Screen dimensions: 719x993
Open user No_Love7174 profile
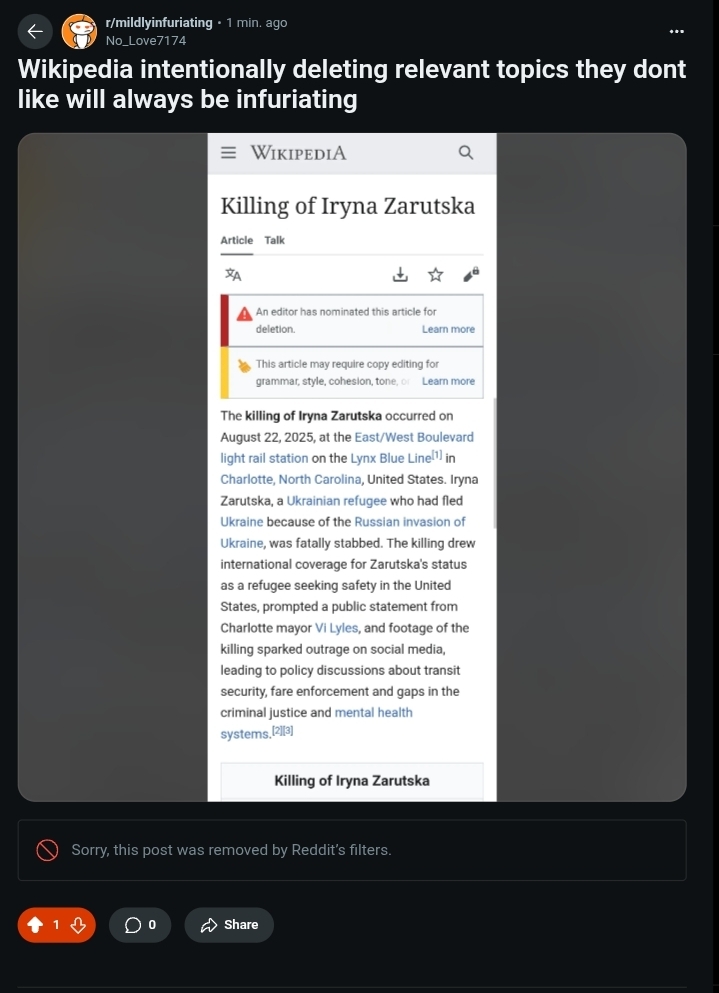(146, 41)
